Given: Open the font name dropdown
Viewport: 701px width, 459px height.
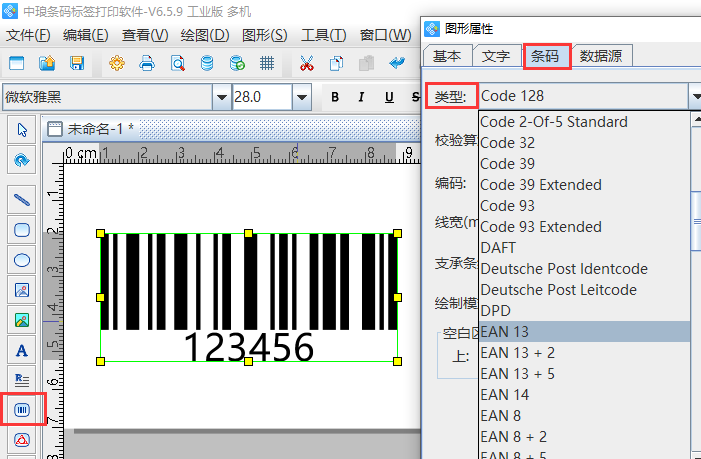Looking at the screenshot, I should (221, 97).
